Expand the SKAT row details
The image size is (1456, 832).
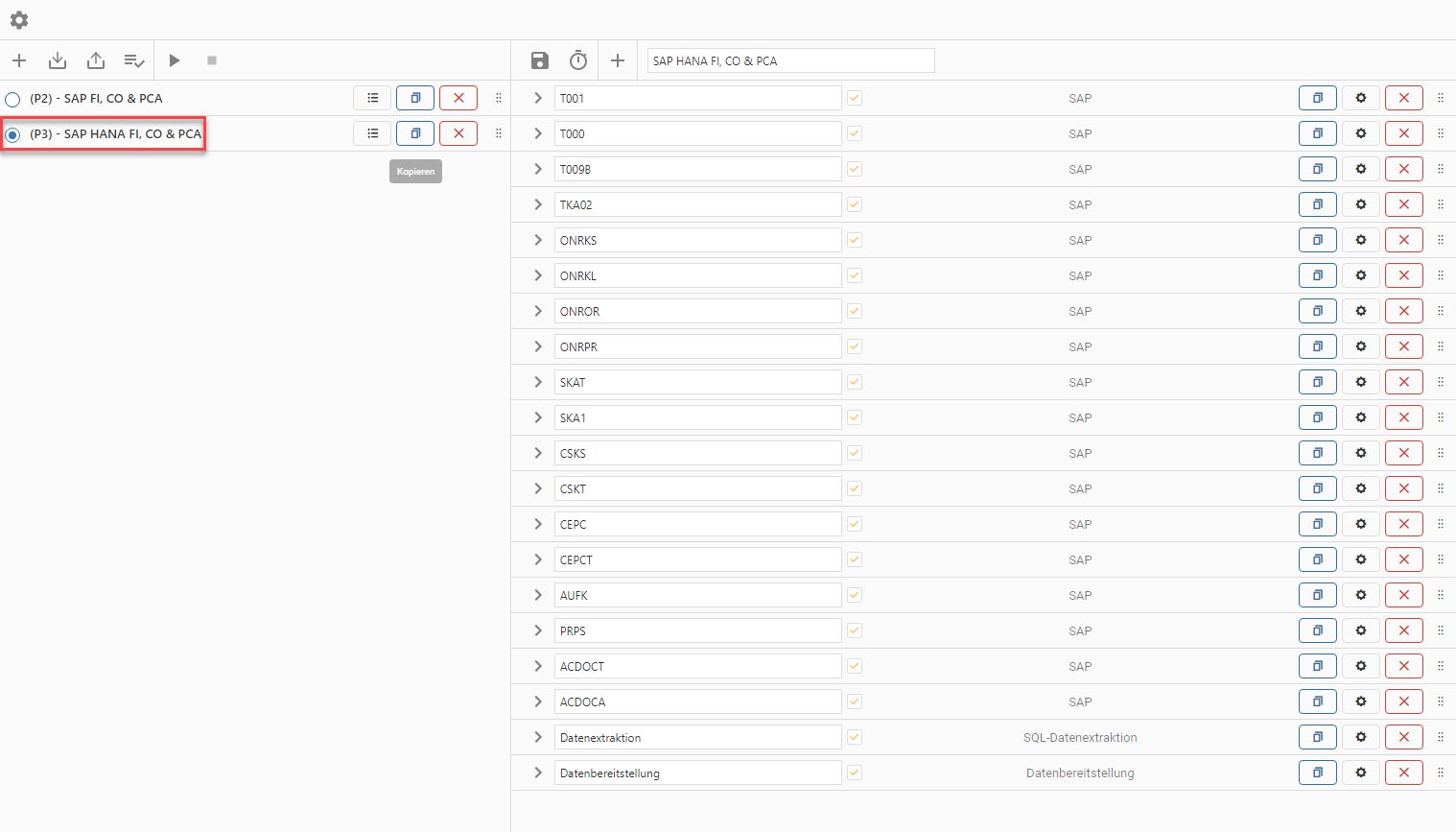(x=537, y=382)
